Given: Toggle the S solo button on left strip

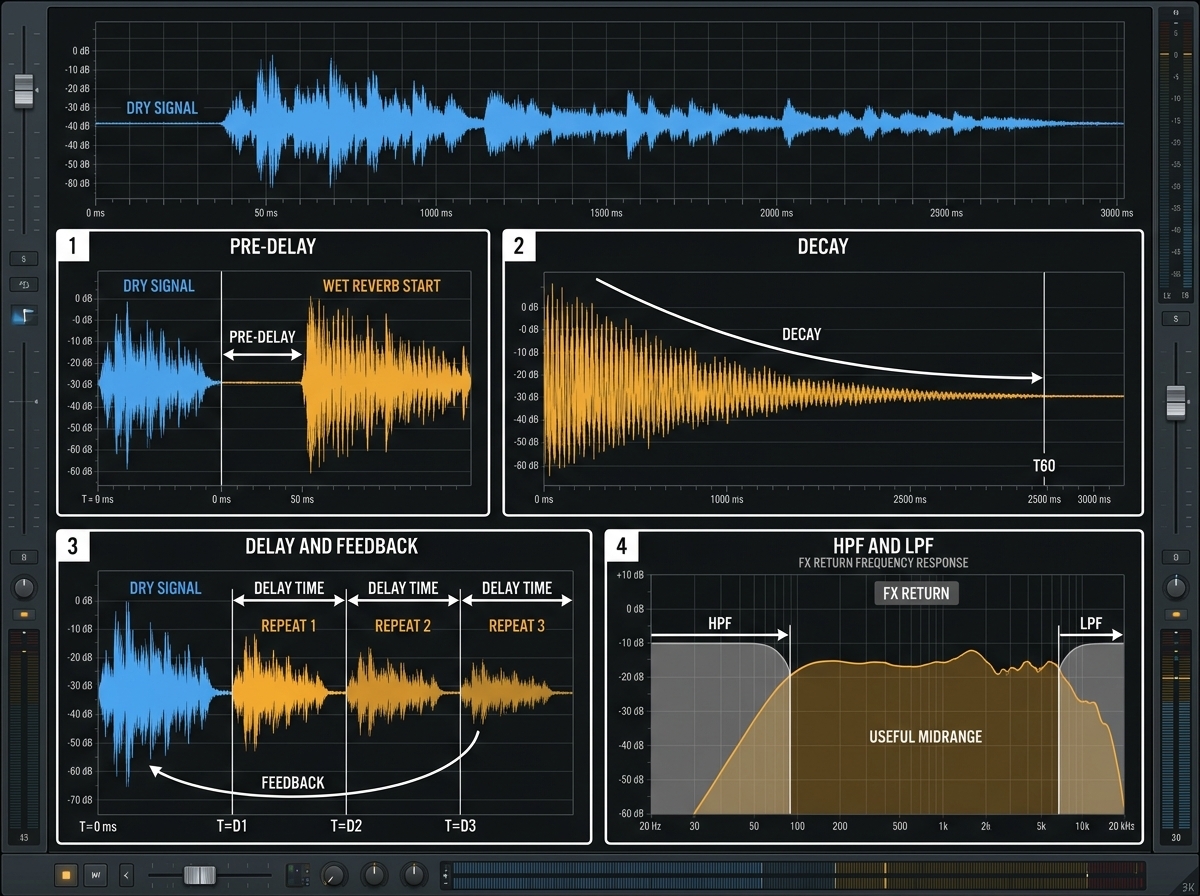Looking at the screenshot, I should (24, 259).
